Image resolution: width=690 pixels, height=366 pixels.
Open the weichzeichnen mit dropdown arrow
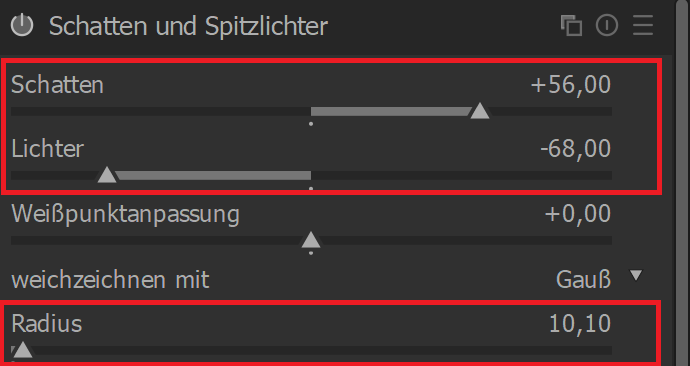636,275
